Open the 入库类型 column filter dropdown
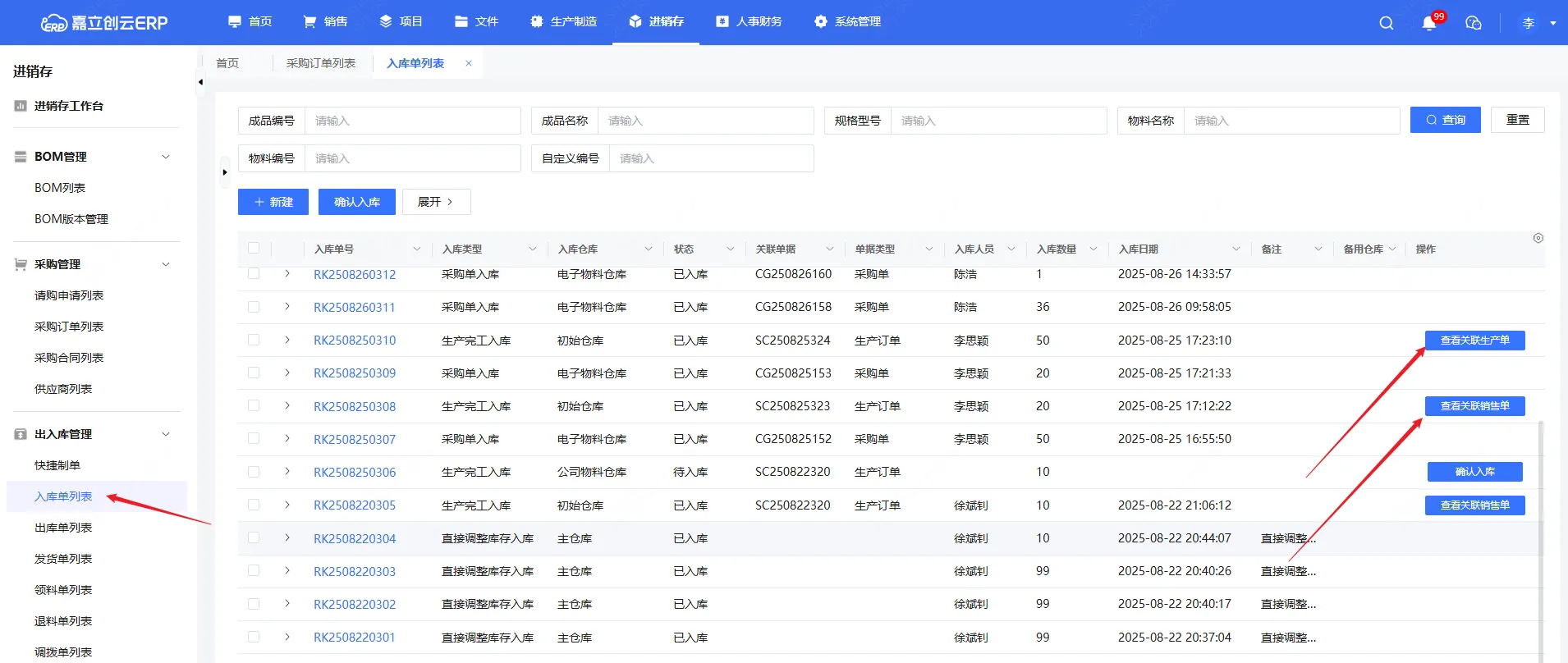This screenshot has height=663, width=1568. pyautogui.click(x=532, y=249)
